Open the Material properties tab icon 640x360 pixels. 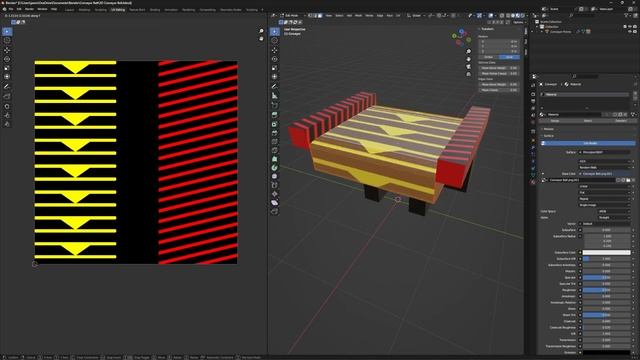coord(533,182)
